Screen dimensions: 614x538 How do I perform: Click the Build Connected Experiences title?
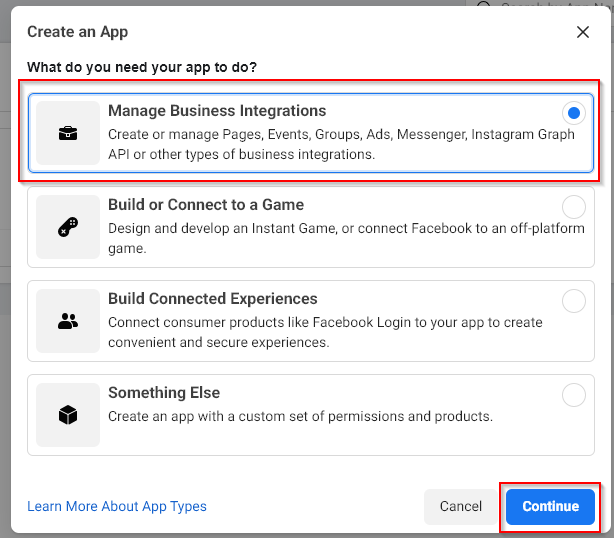point(213,299)
